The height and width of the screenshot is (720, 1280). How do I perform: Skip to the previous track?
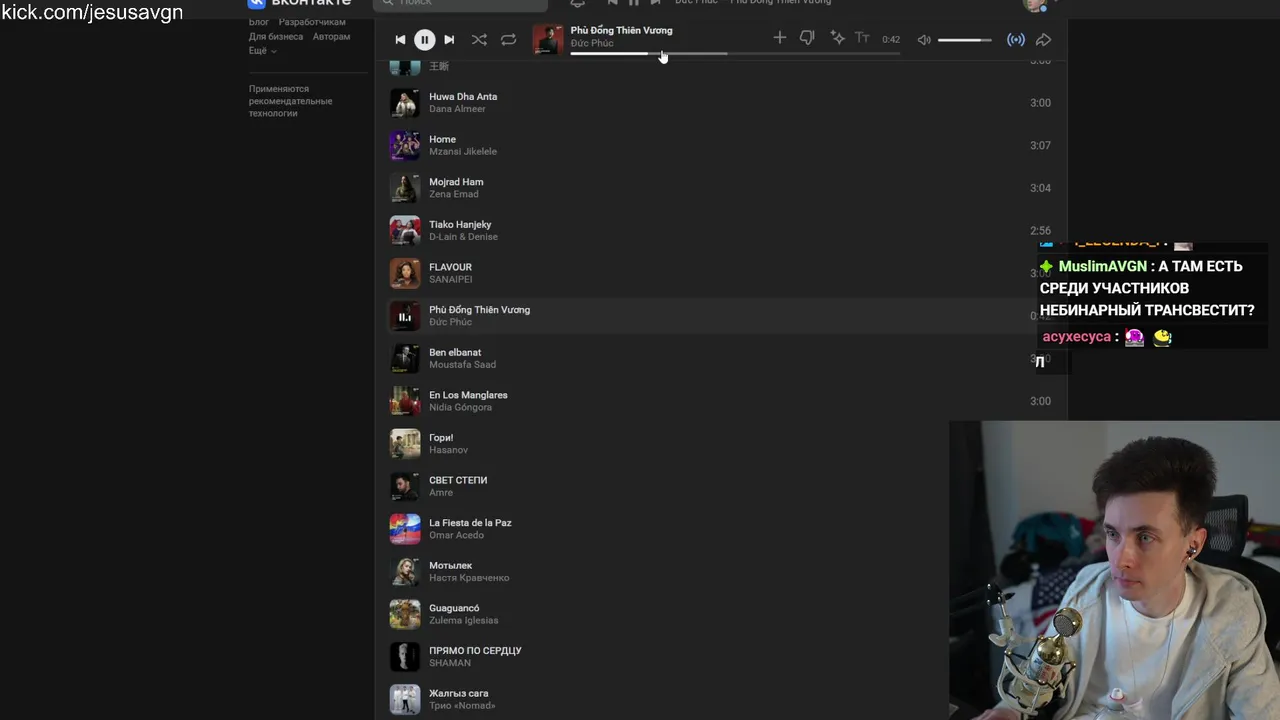[x=400, y=40]
